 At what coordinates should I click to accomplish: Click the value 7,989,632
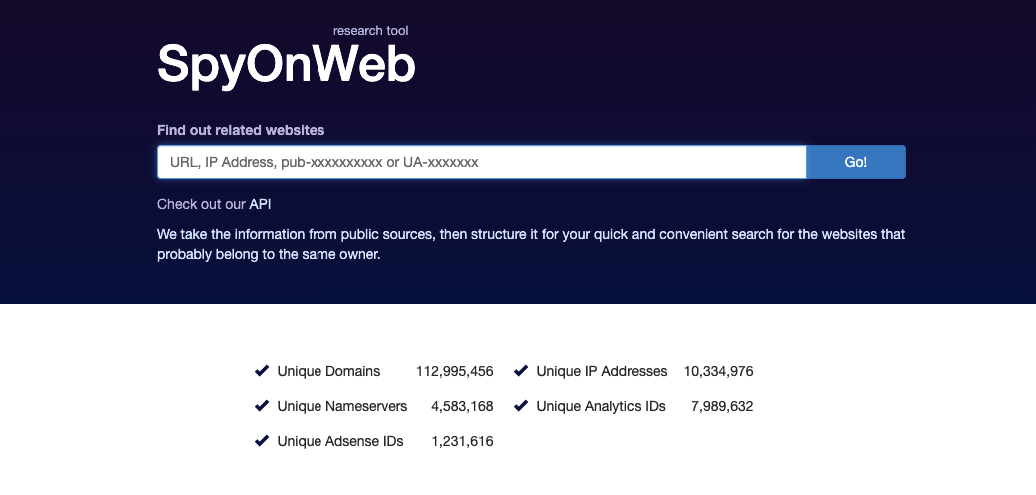[722, 406]
